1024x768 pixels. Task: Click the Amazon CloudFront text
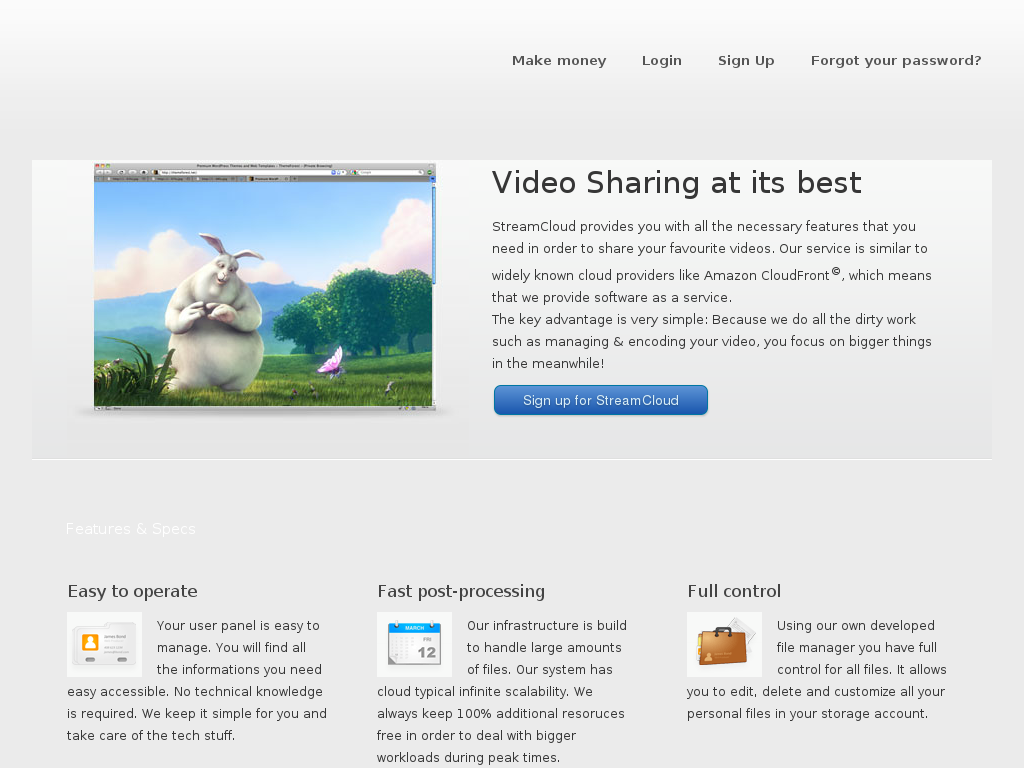[767, 276]
